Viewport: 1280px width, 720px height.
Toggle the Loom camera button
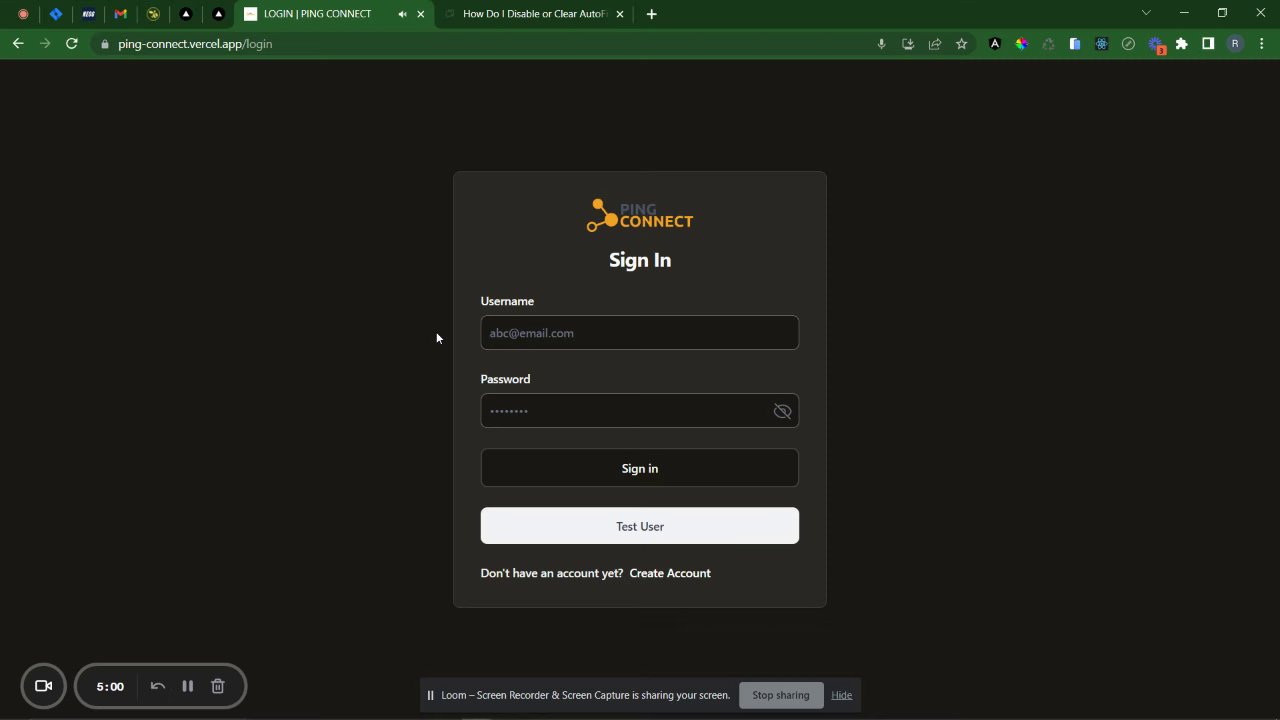[x=43, y=686]
